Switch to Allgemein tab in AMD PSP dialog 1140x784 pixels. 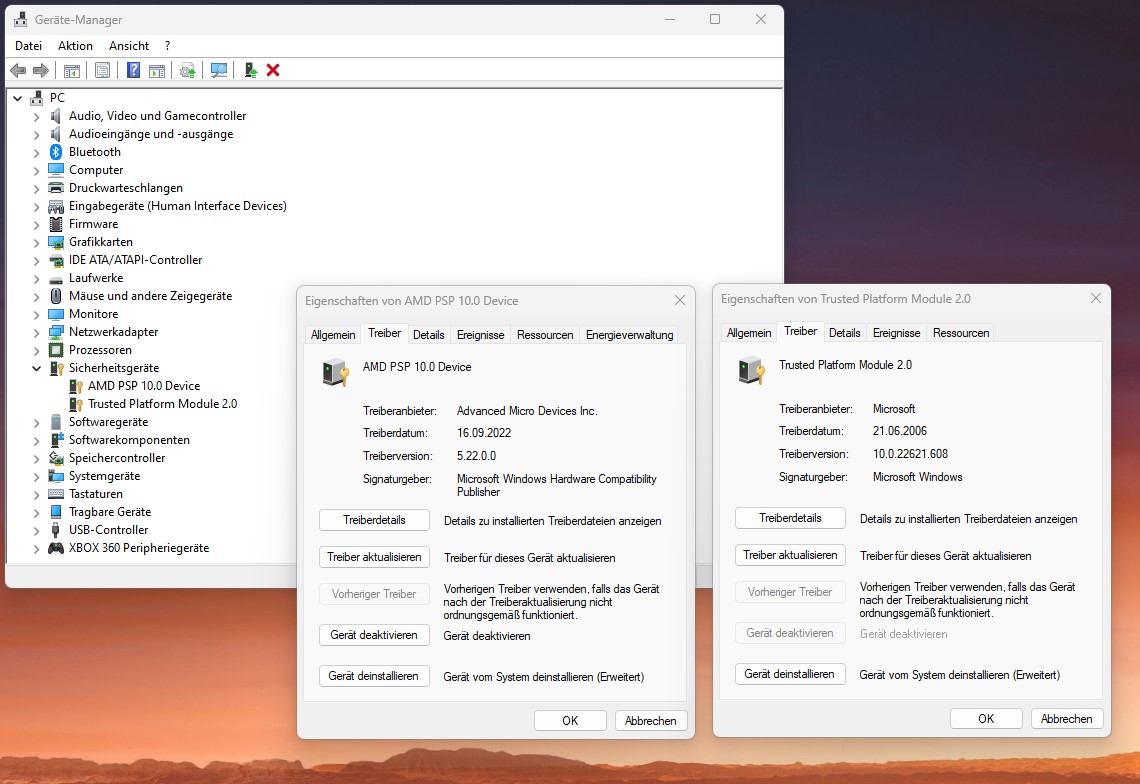coord(333,335)
